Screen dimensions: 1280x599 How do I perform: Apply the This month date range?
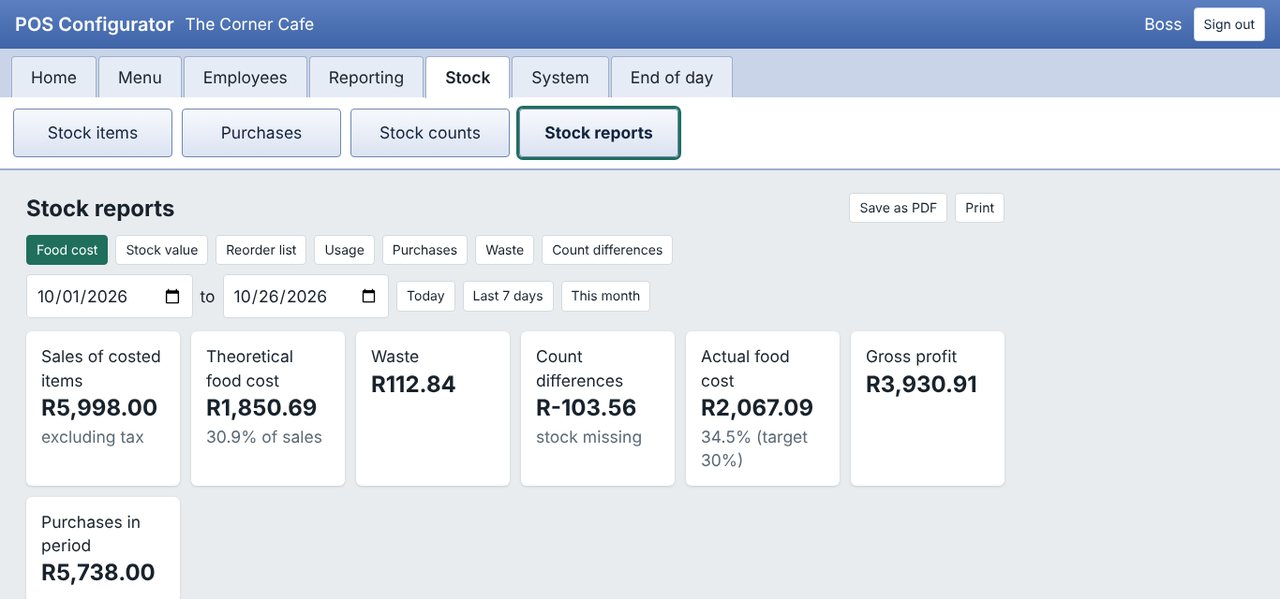click(606, 296)
